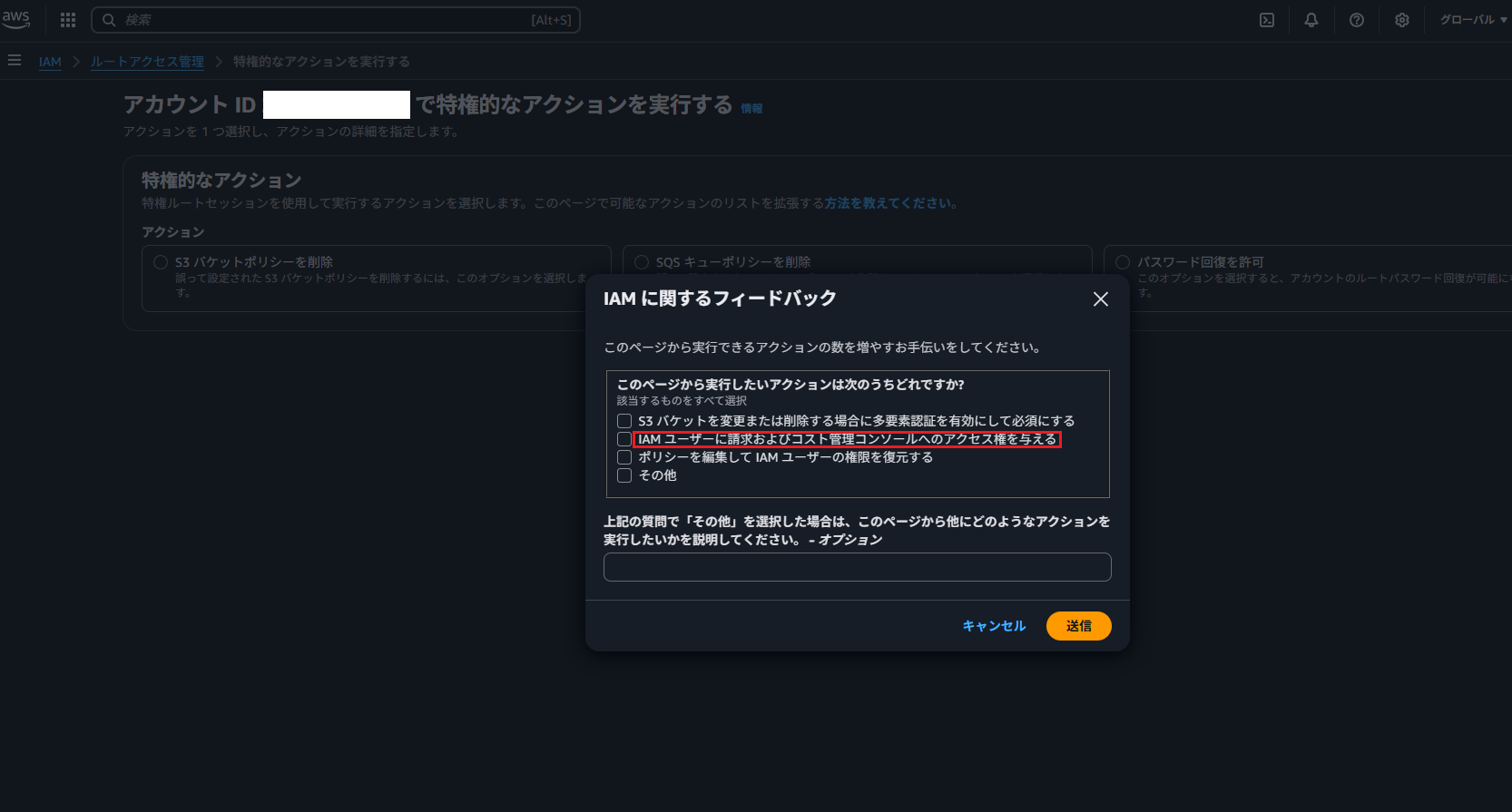
Task: Click the 特権的なアクション section heading
Action: (221, 181)
